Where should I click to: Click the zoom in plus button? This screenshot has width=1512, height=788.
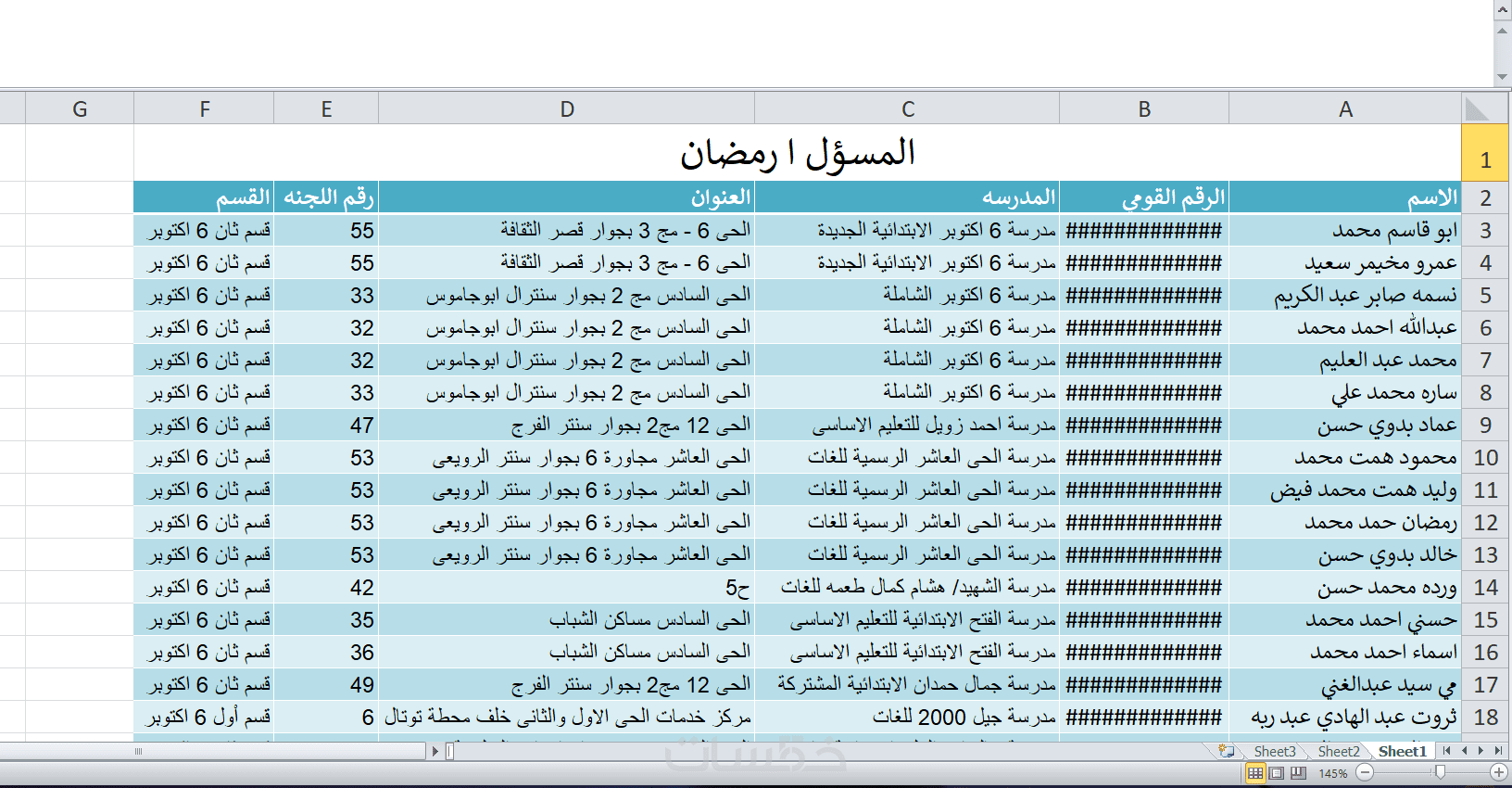[1498, 772]
